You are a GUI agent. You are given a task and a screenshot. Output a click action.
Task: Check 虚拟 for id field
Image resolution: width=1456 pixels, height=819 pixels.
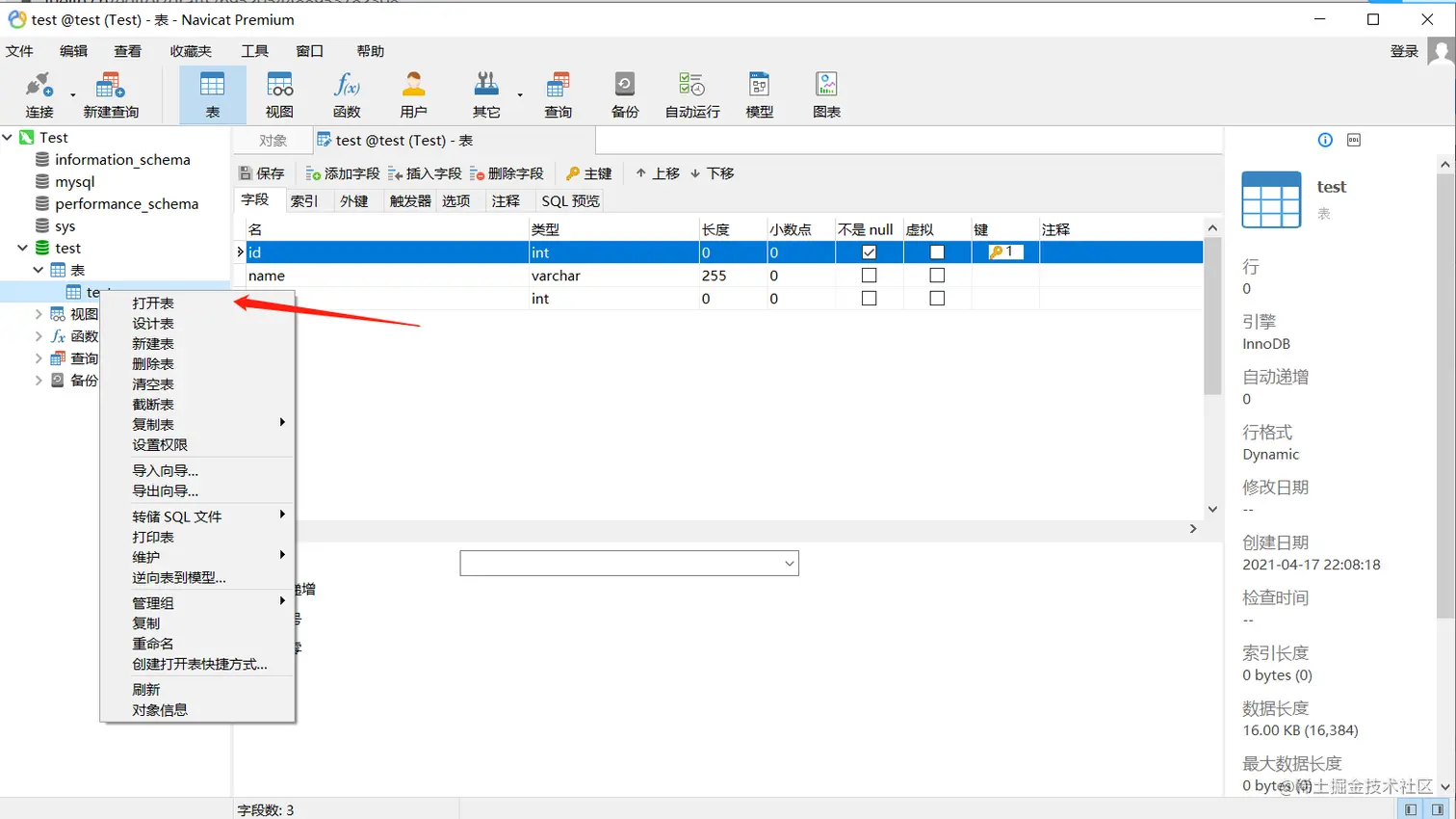click(937, 252)
